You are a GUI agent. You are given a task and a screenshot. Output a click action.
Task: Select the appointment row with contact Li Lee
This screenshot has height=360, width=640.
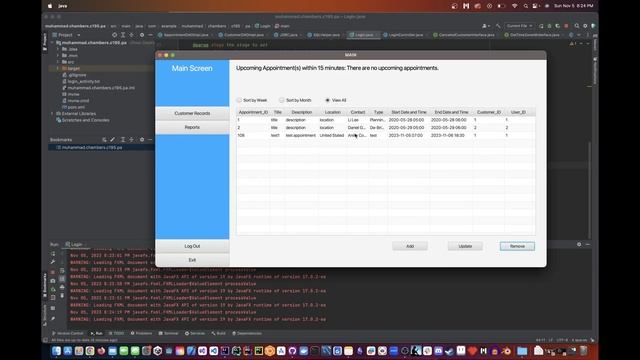pyautogui.click(x=386, y=120)
